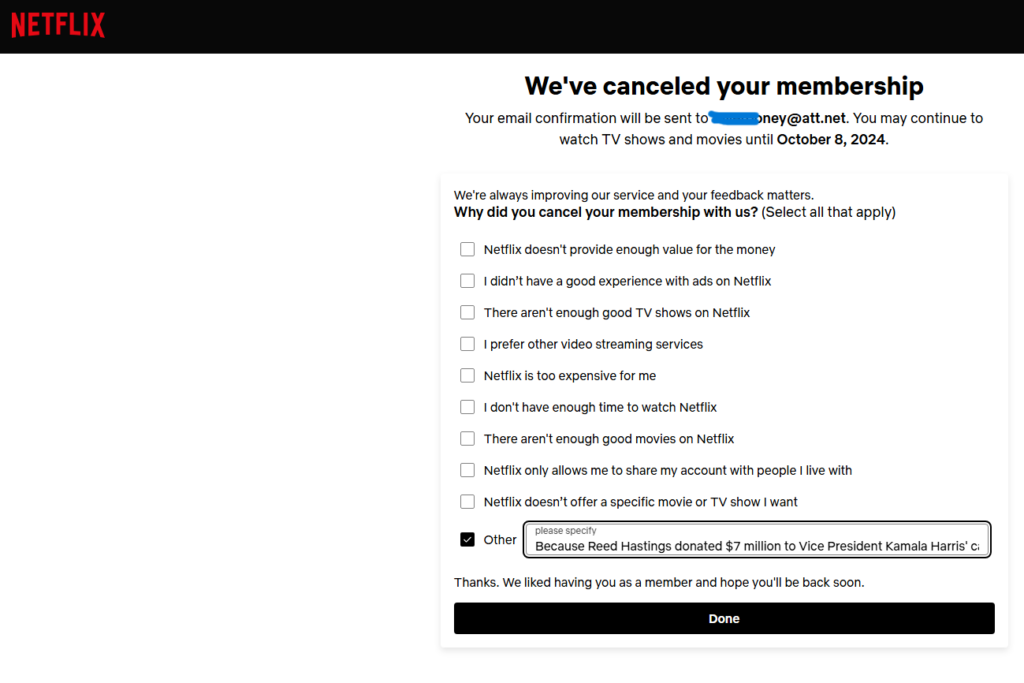This screenshot has width=1024, height=683.
Task: Check "I prefer other video streaming services"
Action: [x=467, y=344]
